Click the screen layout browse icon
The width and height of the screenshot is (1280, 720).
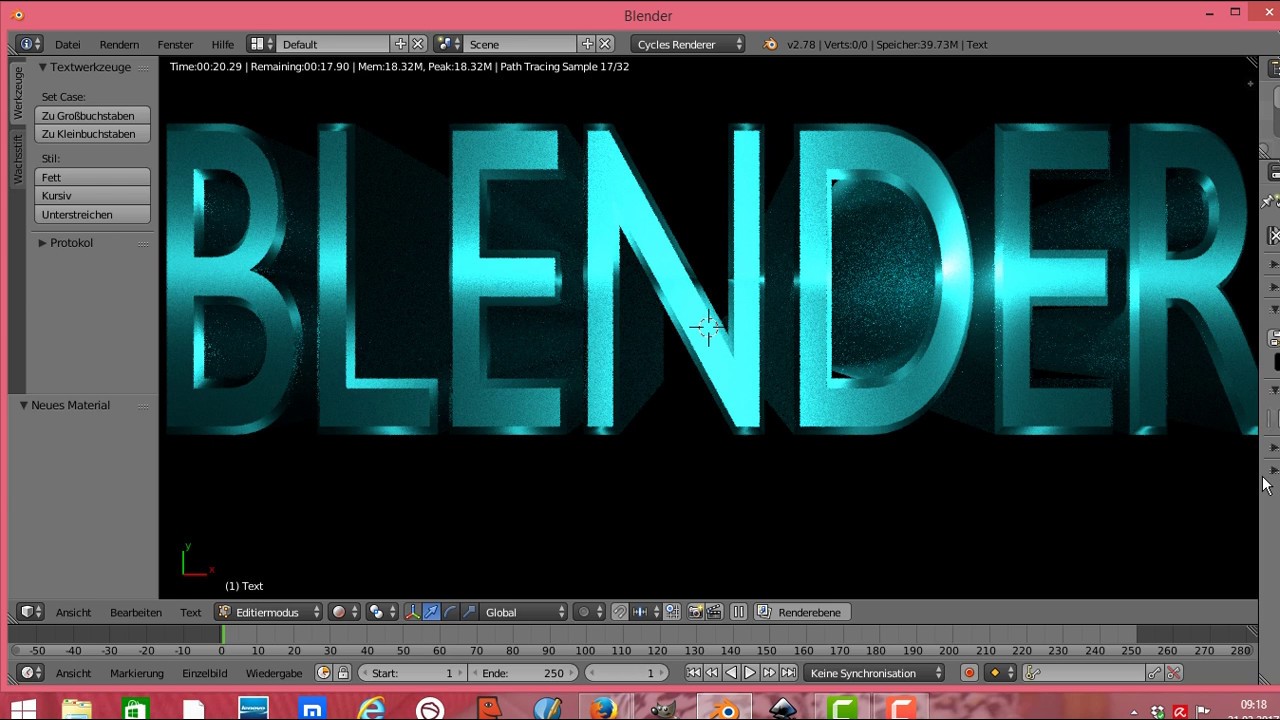click(x=261, y=44)
